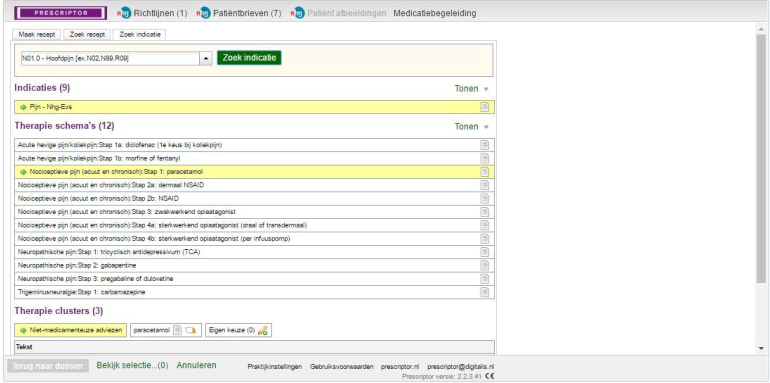The image size is (770, 383).
Task: Select Stap 1b: morfine of fentanyl
Action: (254, 158)
